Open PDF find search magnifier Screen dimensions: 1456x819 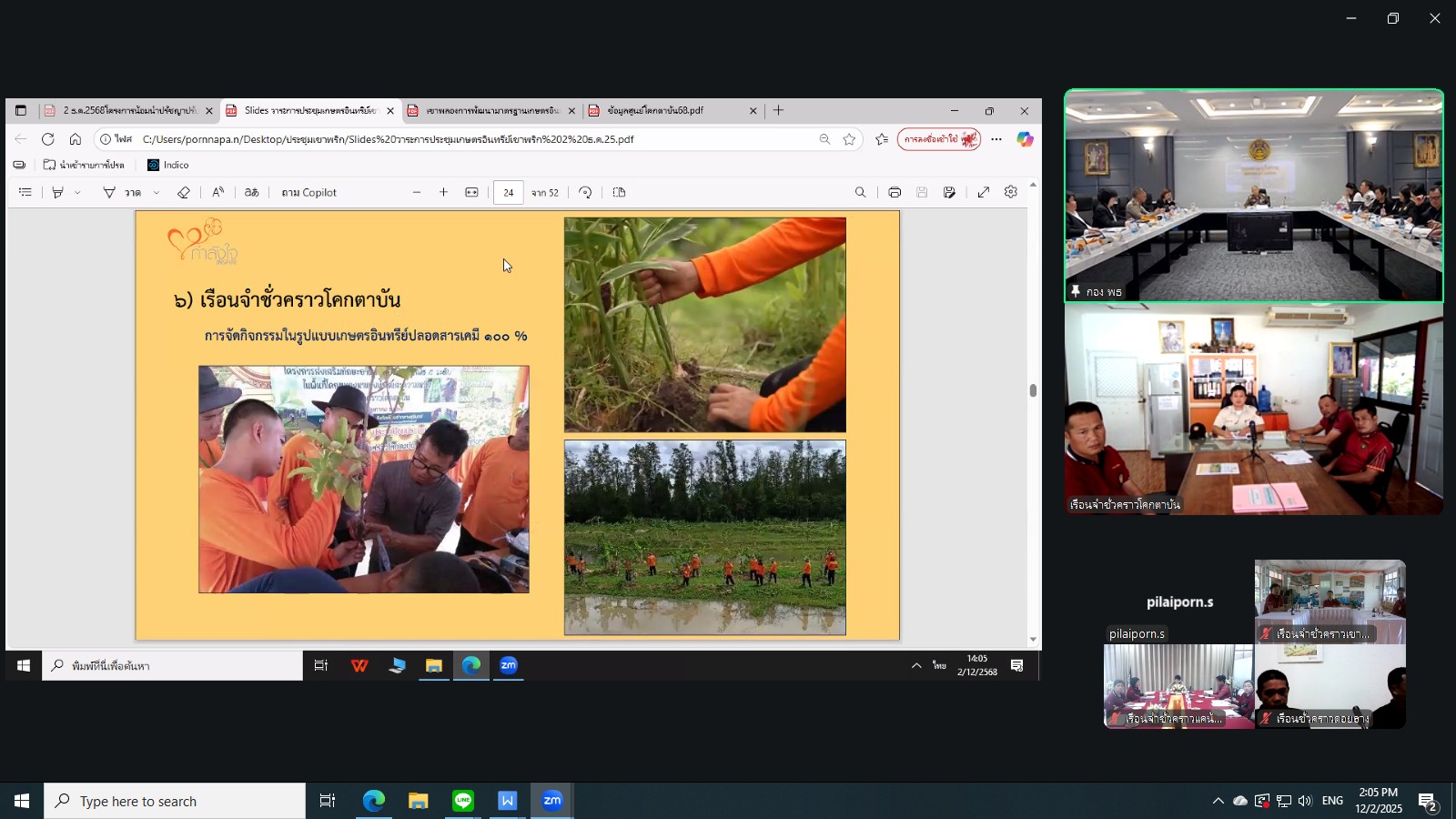(860, 193)
